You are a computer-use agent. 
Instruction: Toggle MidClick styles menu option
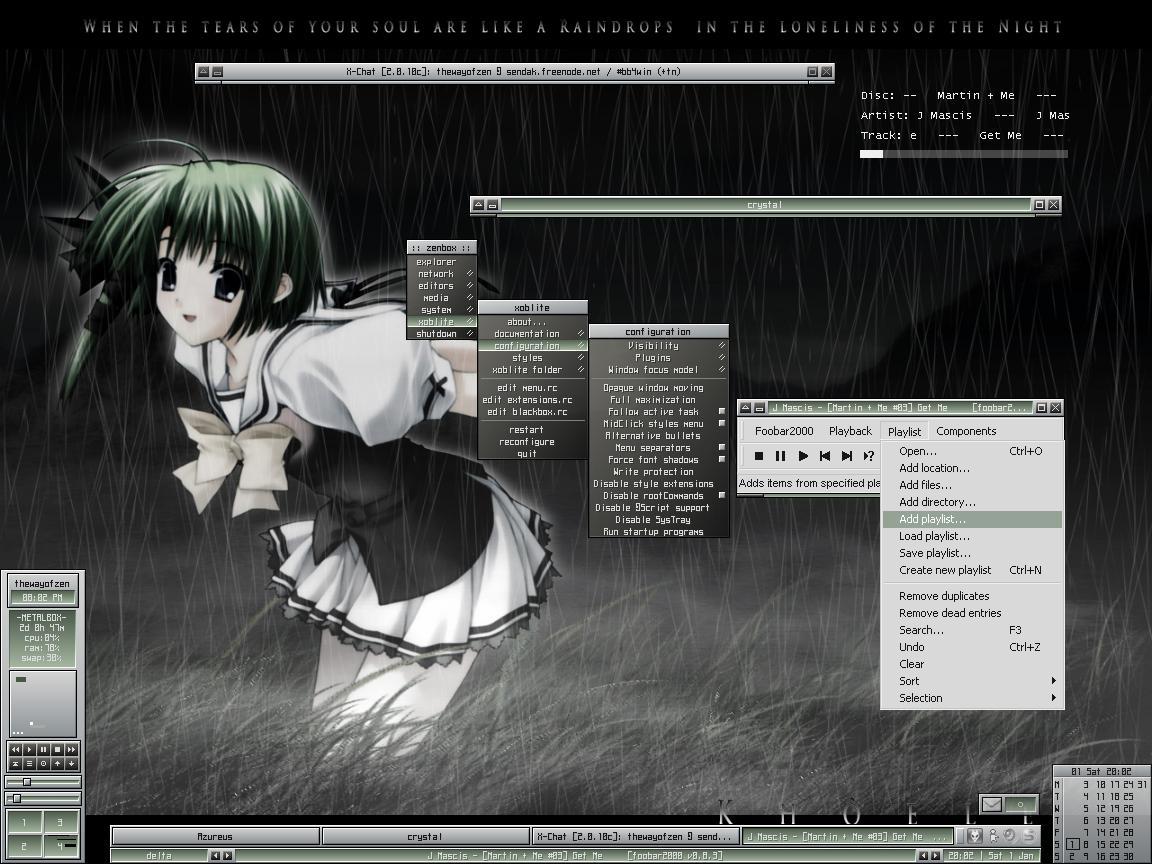click(658, 424)
